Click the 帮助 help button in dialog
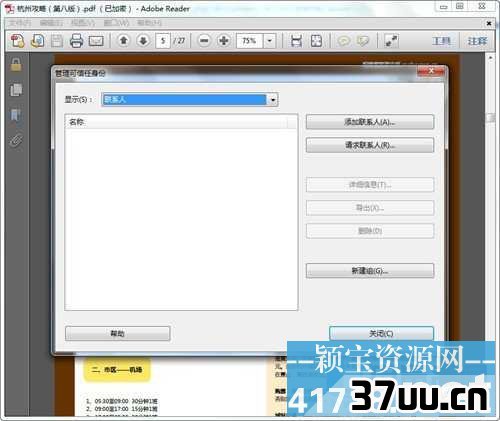500x421 pixels. click(118, 333)
